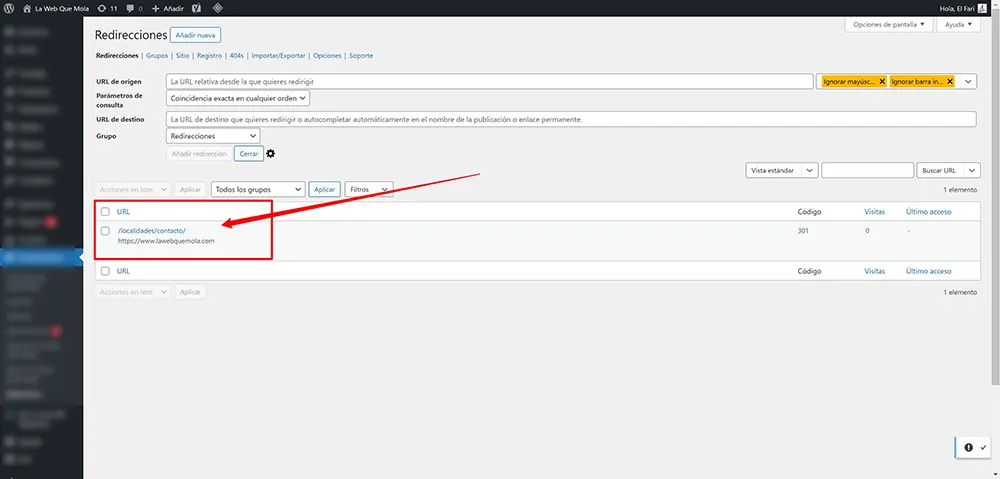
Task: Open advanced options gear next to Cerrar
Action: 270,154
